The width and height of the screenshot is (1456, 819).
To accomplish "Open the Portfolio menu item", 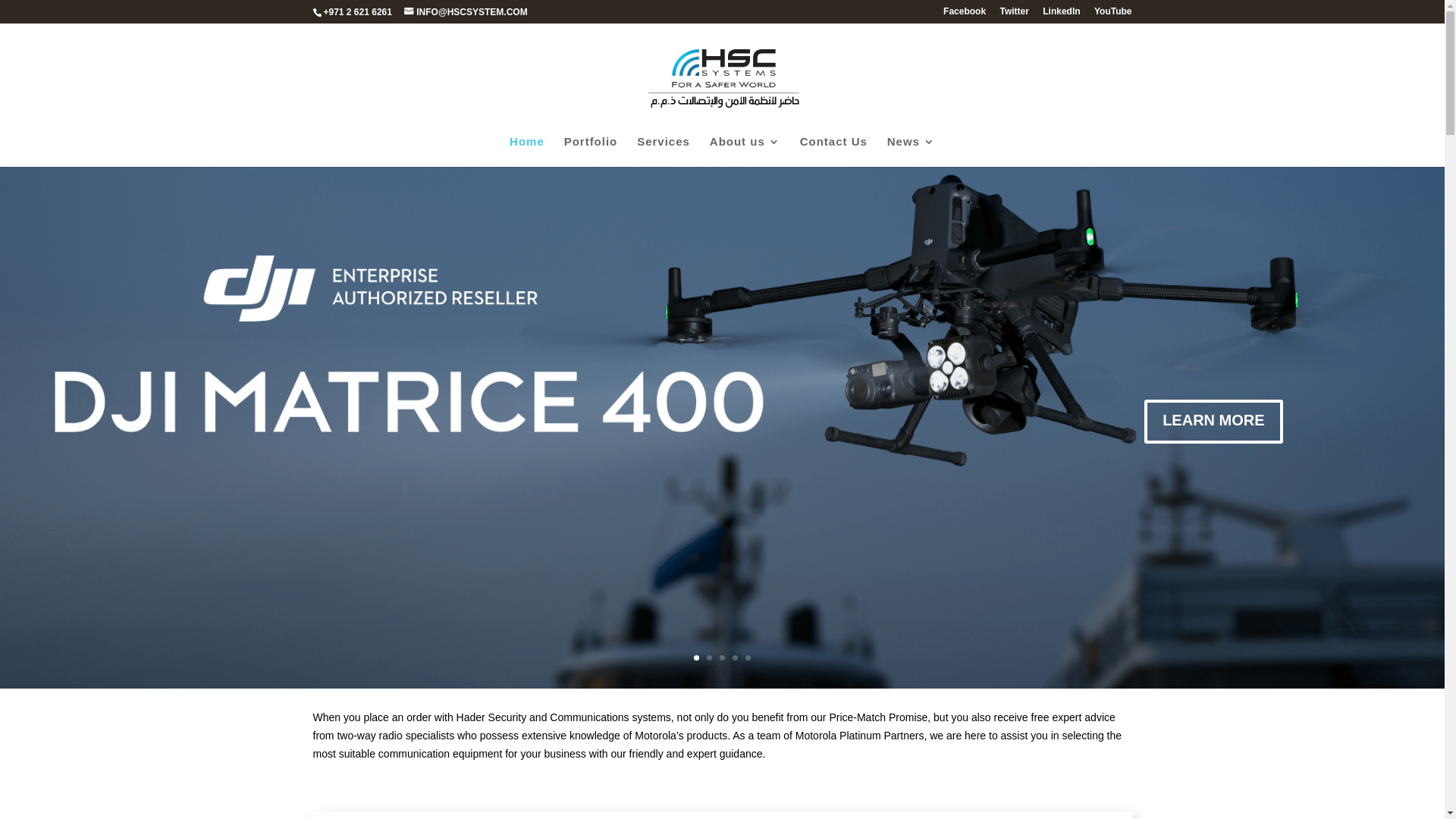I will [x=590, y=142].
